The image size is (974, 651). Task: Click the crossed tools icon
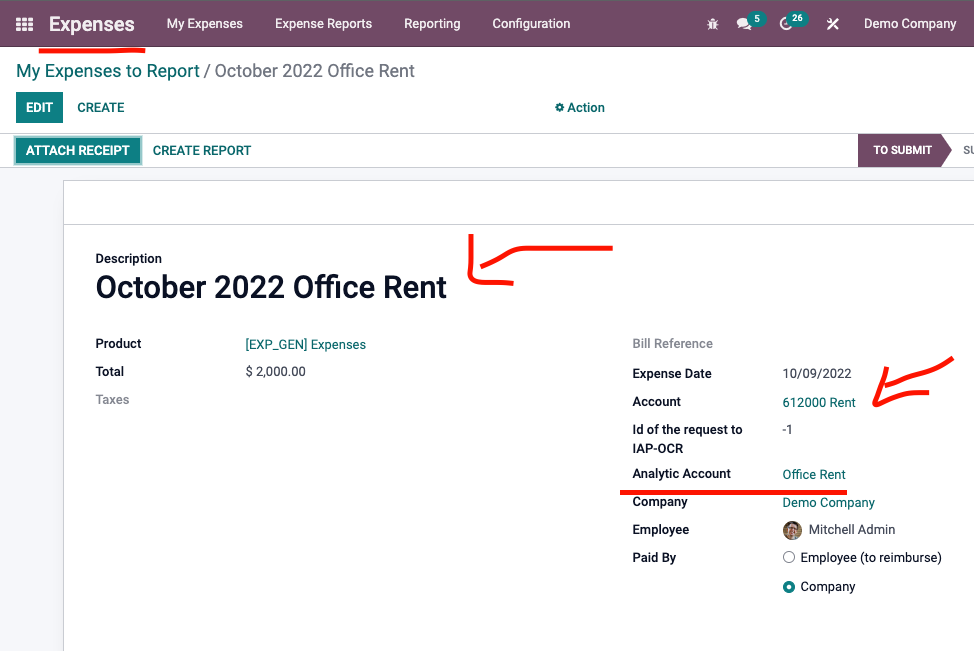[832, 24]
